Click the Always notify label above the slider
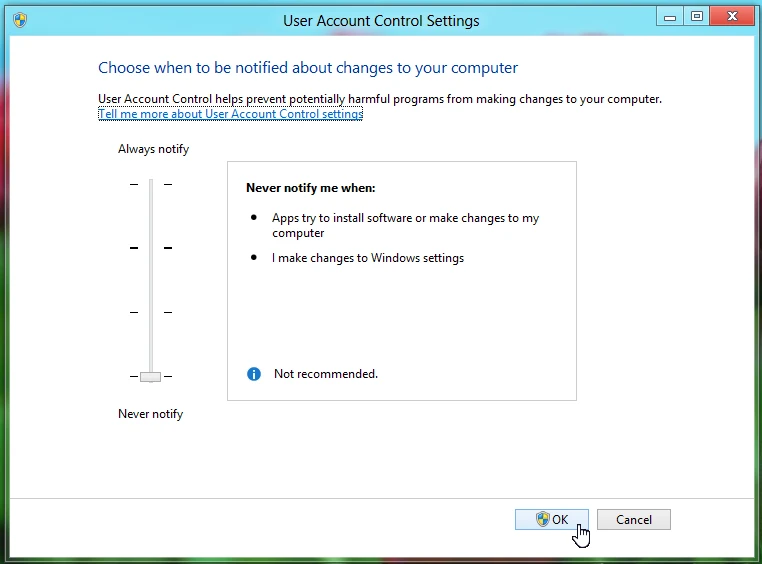This screenshot has height=564, width=762. [x=153, y=149]
